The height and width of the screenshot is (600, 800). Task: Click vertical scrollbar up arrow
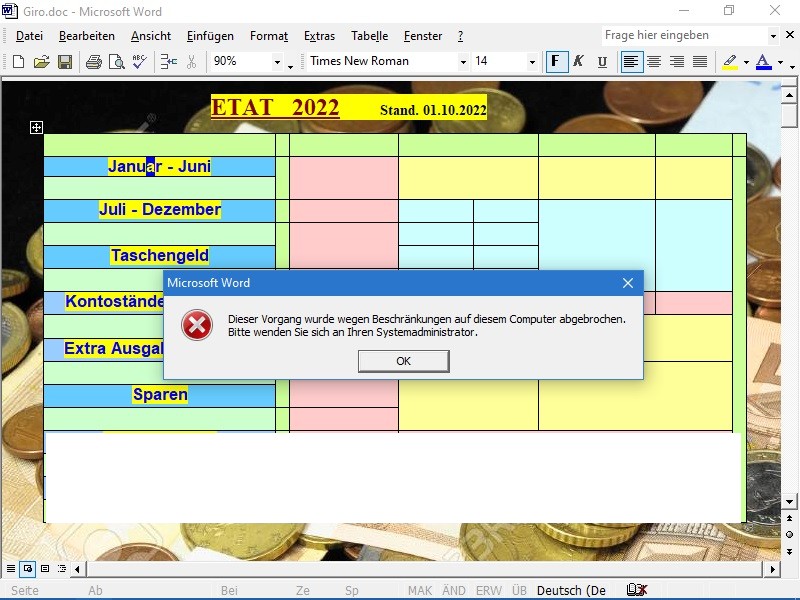pos(789,95)
